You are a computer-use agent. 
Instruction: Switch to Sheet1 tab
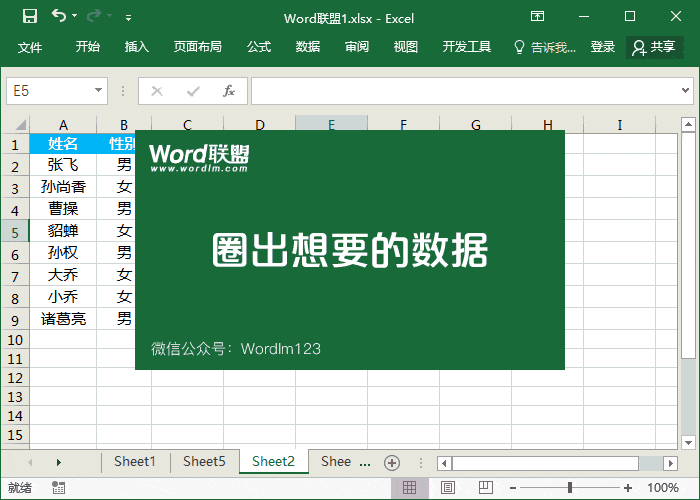[x=135, y=461]
